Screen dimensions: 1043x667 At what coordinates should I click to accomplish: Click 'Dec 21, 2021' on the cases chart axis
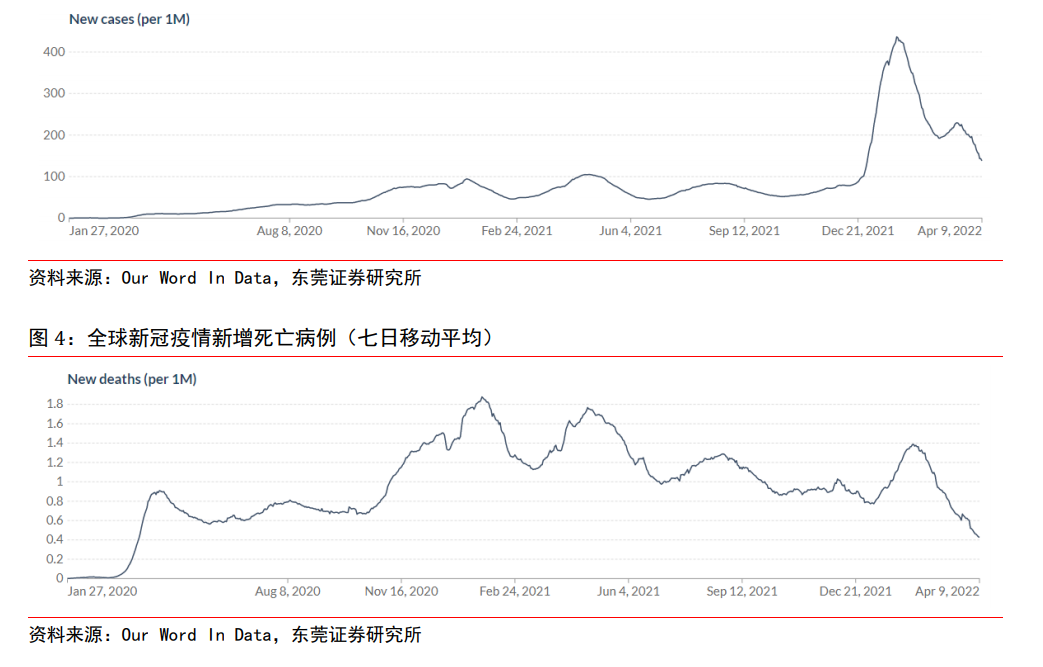(x=857, y=231)
